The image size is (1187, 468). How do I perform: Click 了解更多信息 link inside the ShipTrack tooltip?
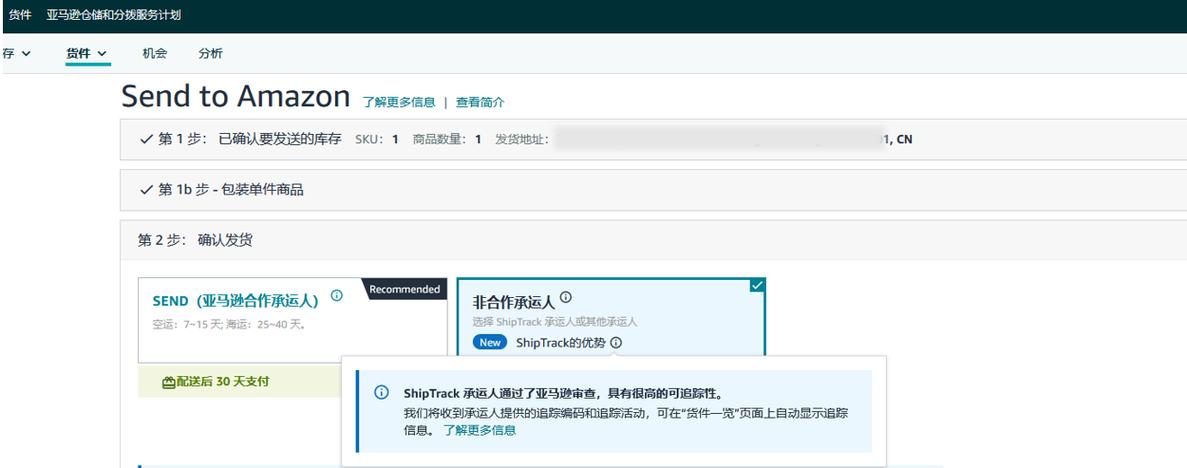click(x=480, y=430)
